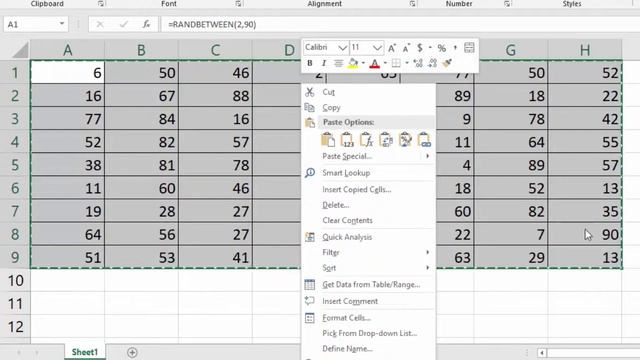Center align text using mini toolbar

pyautogui.click(x=338, y=63)
